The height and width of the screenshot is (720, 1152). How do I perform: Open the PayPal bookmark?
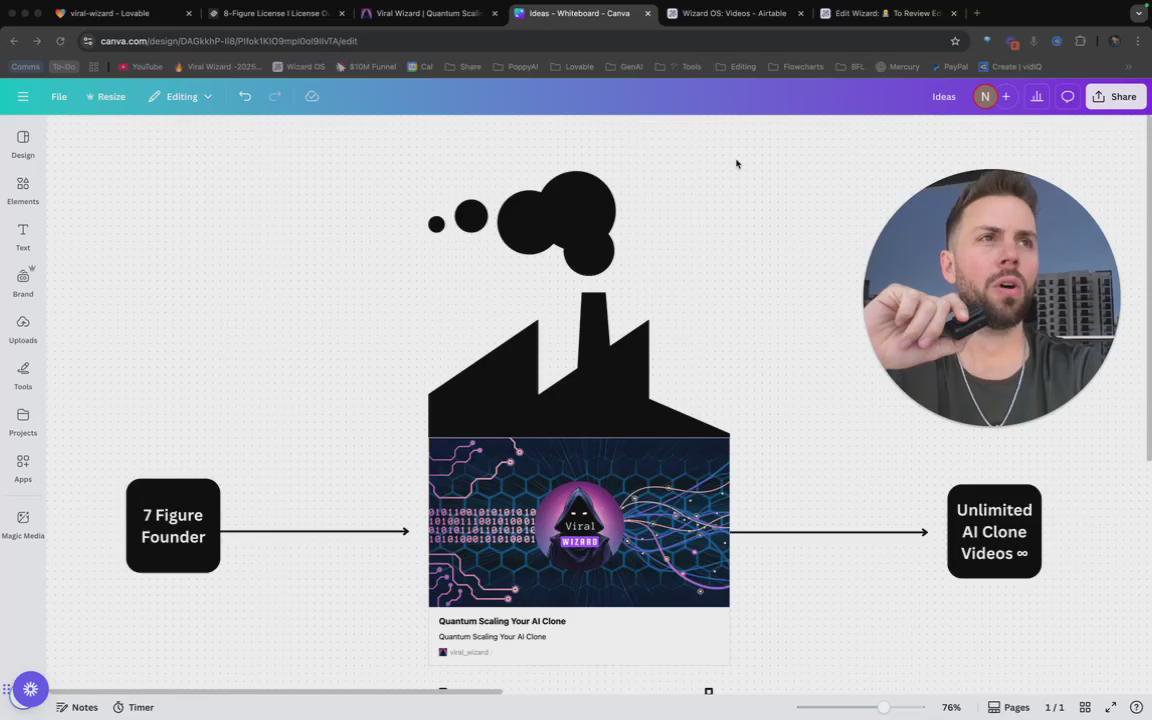(949, 67)
